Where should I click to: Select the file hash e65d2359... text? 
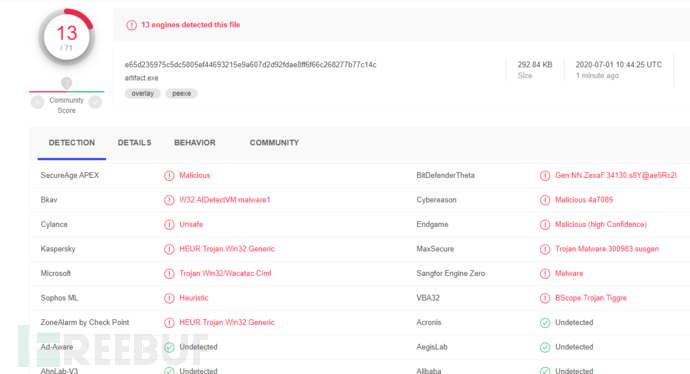[x=250, y=65]
